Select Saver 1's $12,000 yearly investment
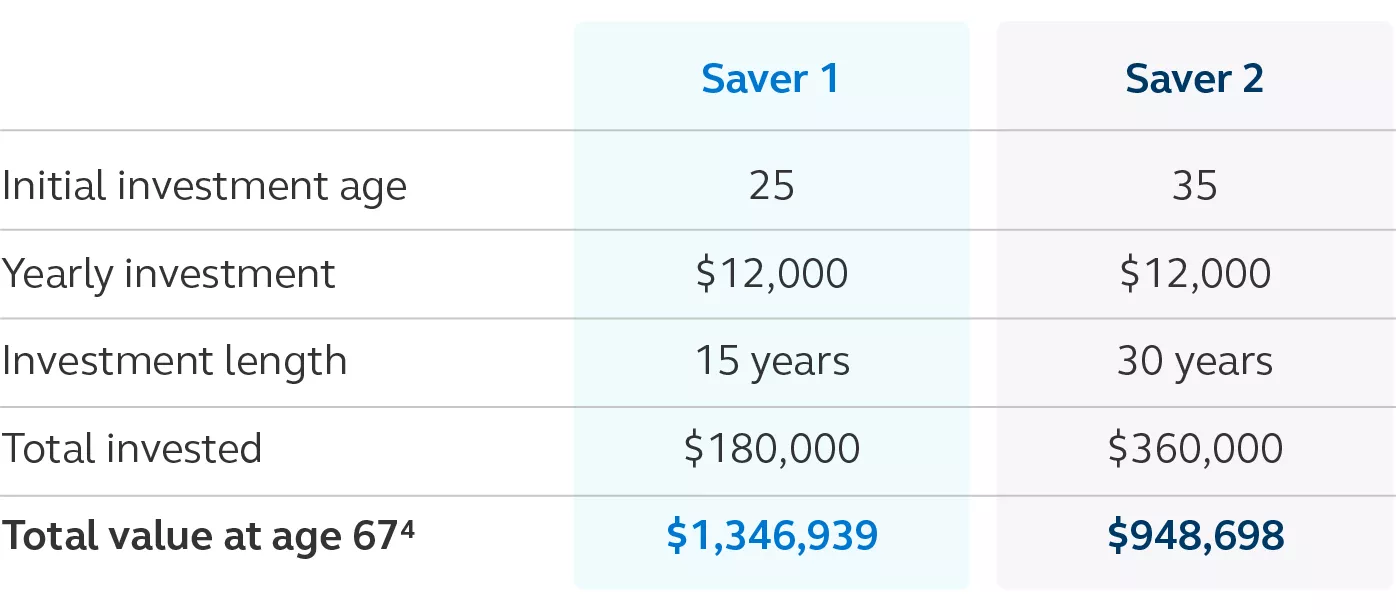This screenshot has height=615, width=1396. pos(771,274)
